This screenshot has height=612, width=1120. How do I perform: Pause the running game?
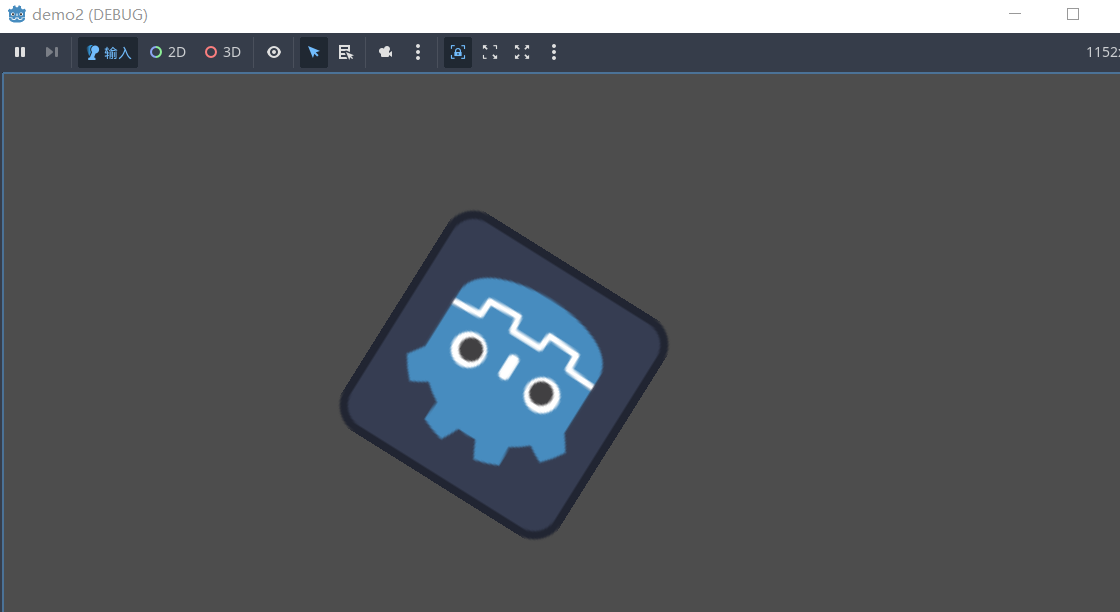point(20,52)
